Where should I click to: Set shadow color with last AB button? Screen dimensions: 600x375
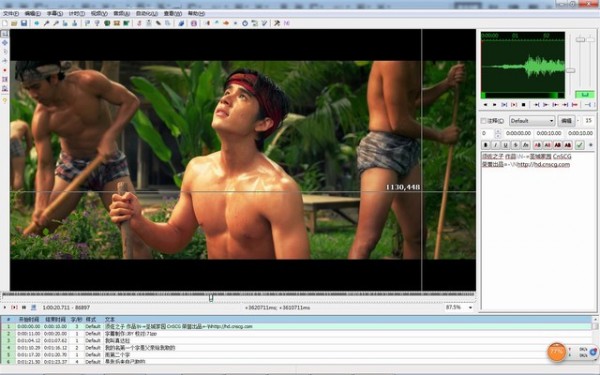point(568,145)
